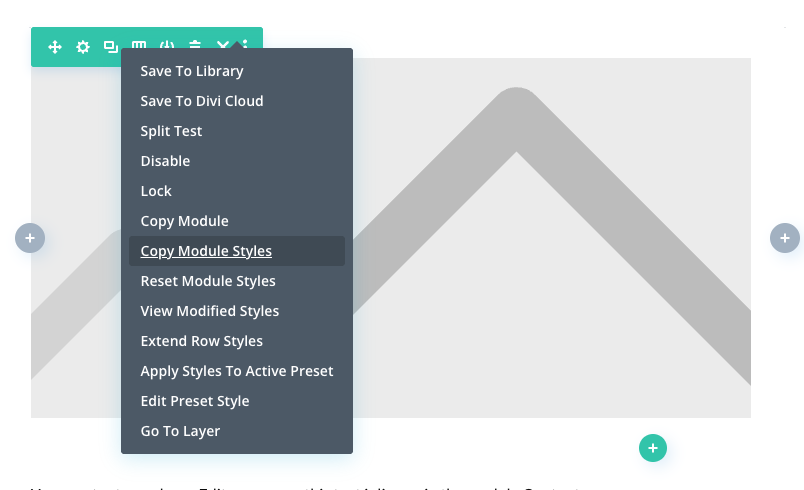The height and width of the screenshot is (490, 804).
Task: Select Go To Layer option
Action: point(180,431)
